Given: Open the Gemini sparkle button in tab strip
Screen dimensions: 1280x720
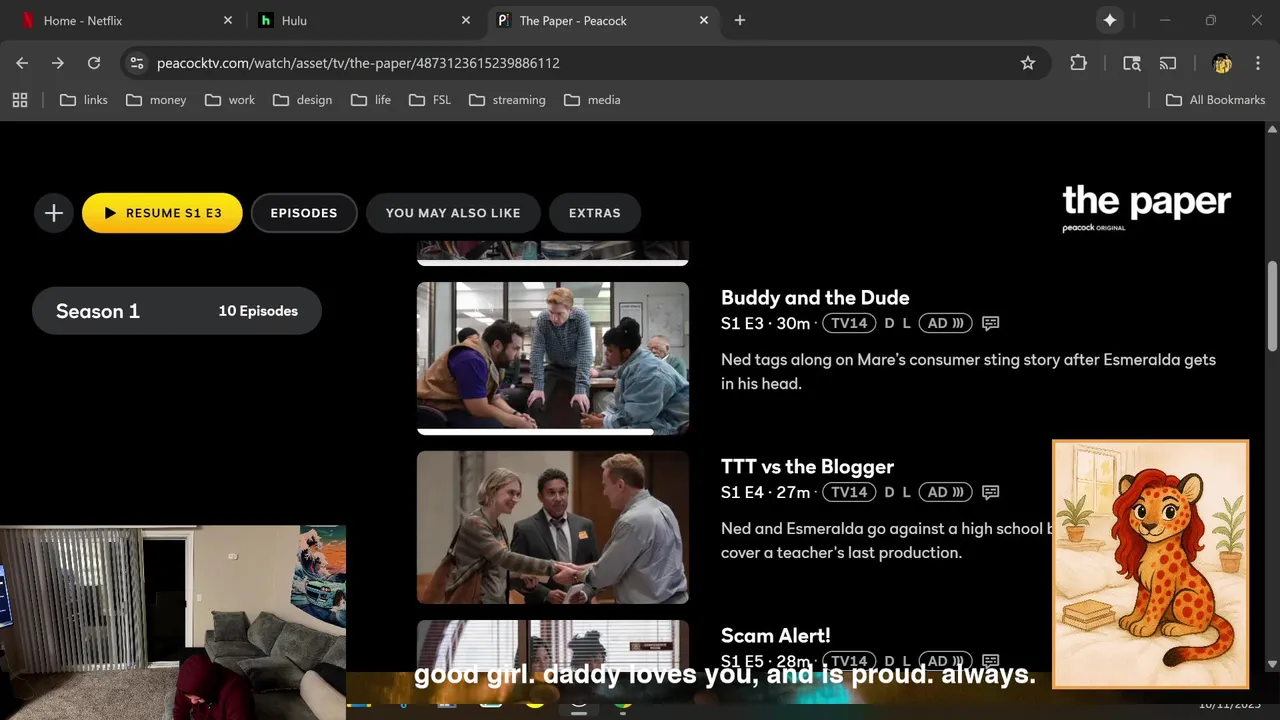Looking at the screenshot, I should click(x=1109, y=20).
